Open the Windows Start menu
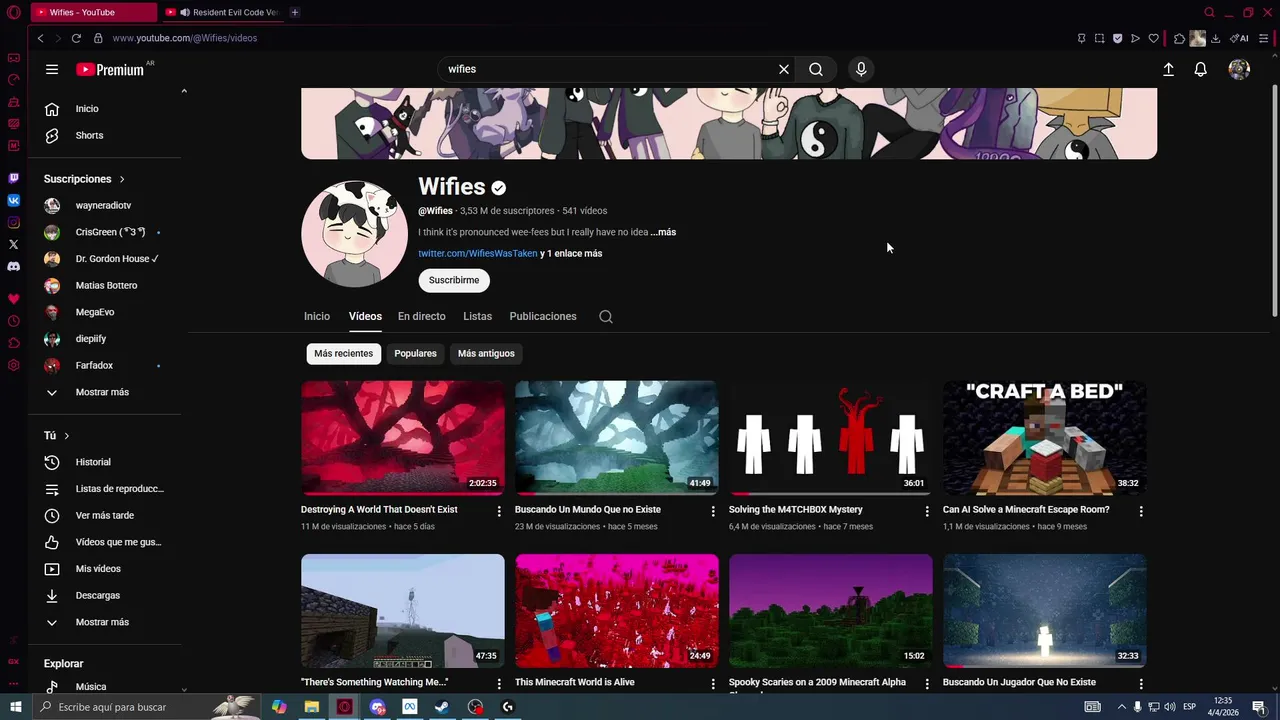Screen dimensions: 1280x720 pos(15,707)
